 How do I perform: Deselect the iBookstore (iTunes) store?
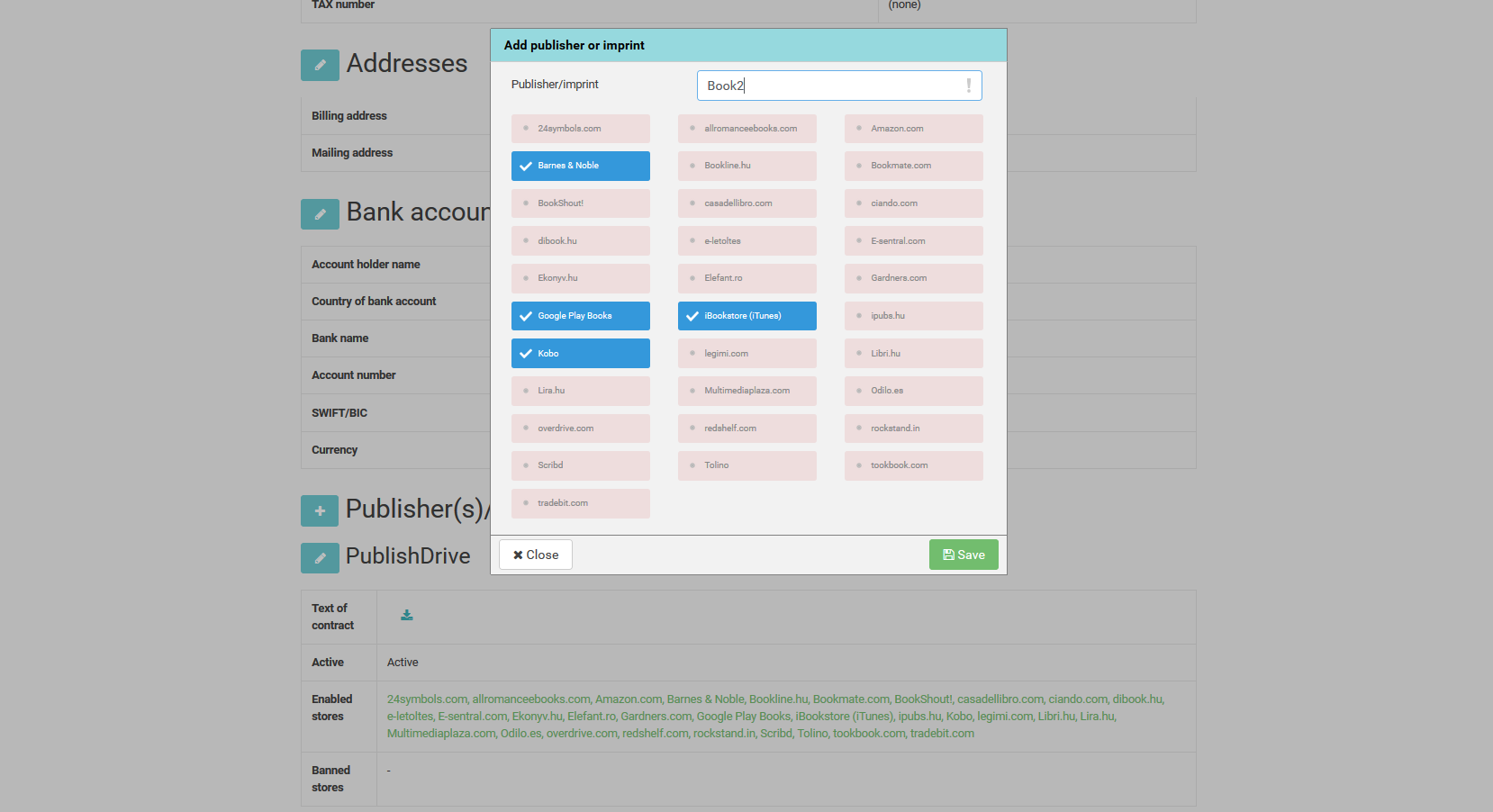tap(747, 316)
